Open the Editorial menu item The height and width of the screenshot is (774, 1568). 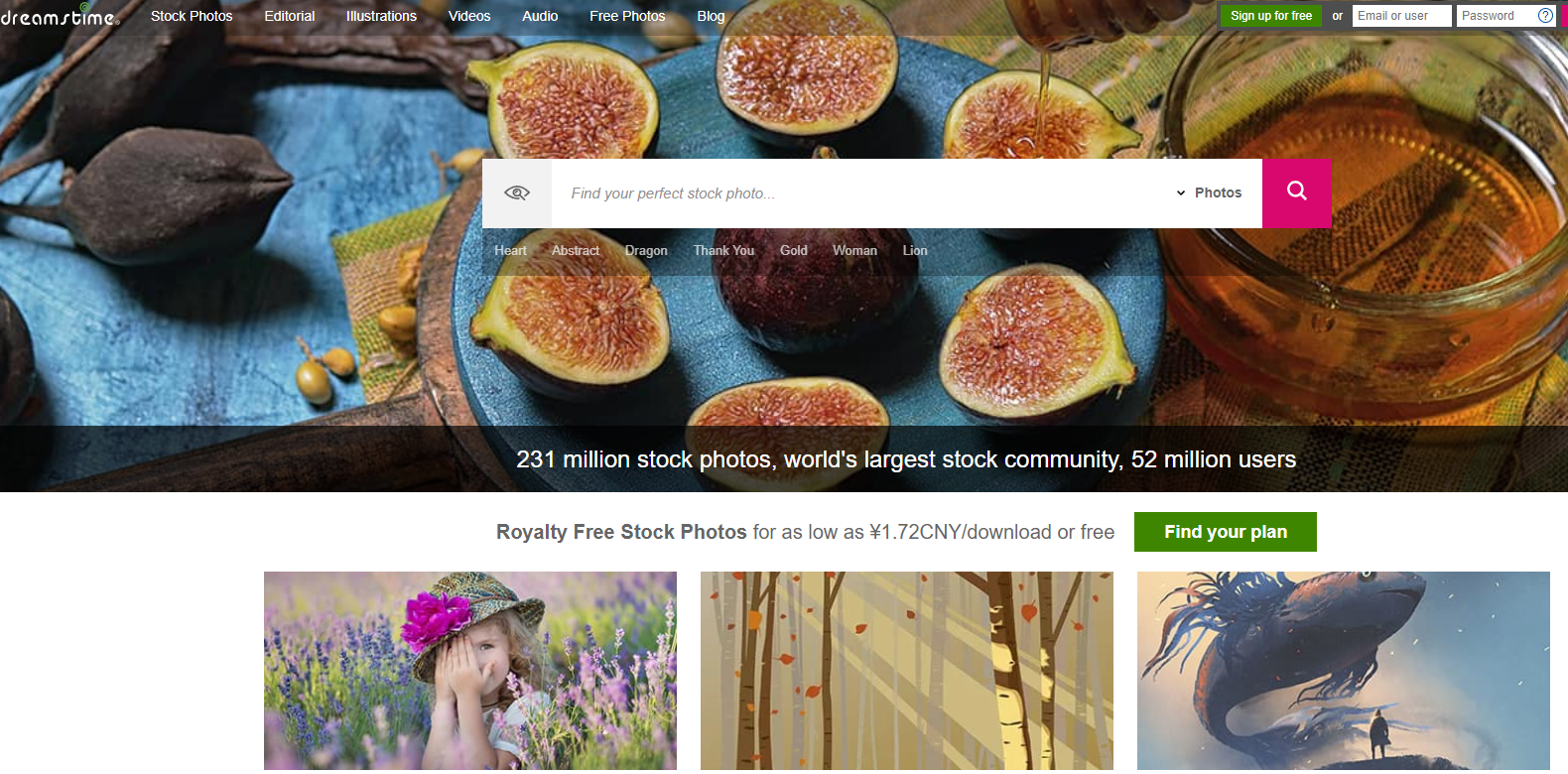pyautogui.click(x=290, y=16)
